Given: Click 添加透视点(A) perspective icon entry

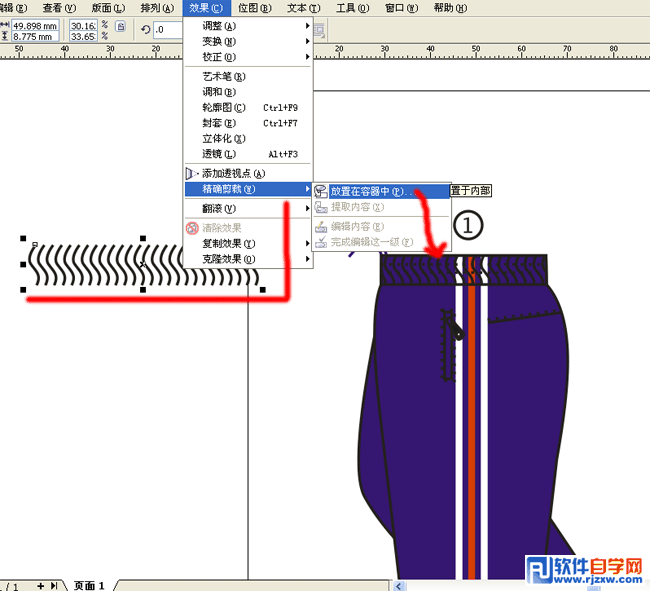Looking at the screenshot, I should point(248,173).
